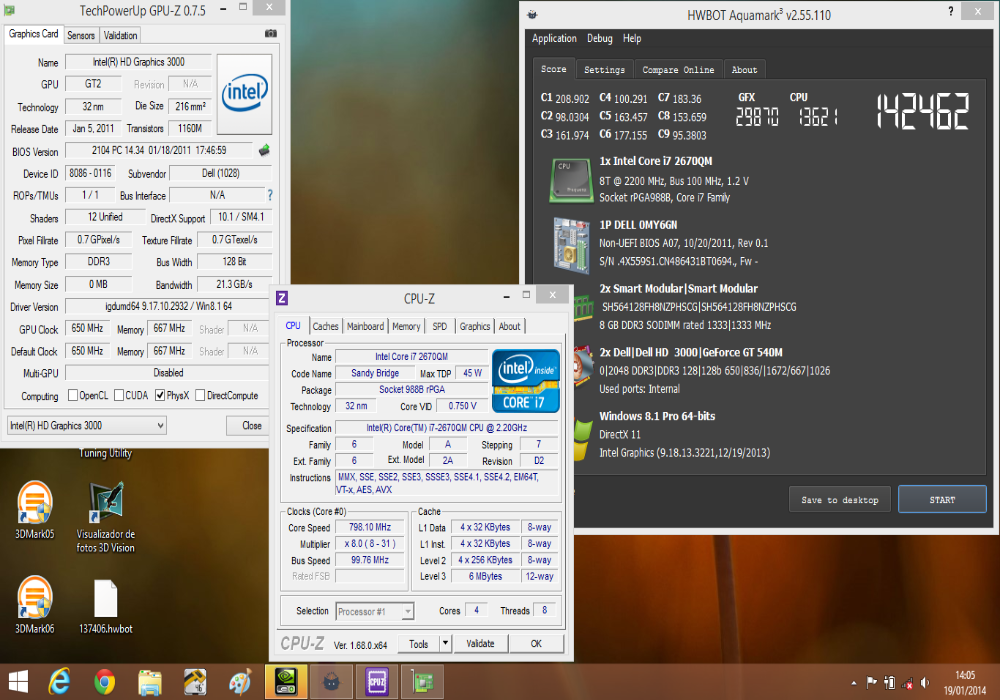The height and width of the screenshot is (700, 1000).
Task: Open the Aquamark Settings tab
Action: (x=605, y=70)
